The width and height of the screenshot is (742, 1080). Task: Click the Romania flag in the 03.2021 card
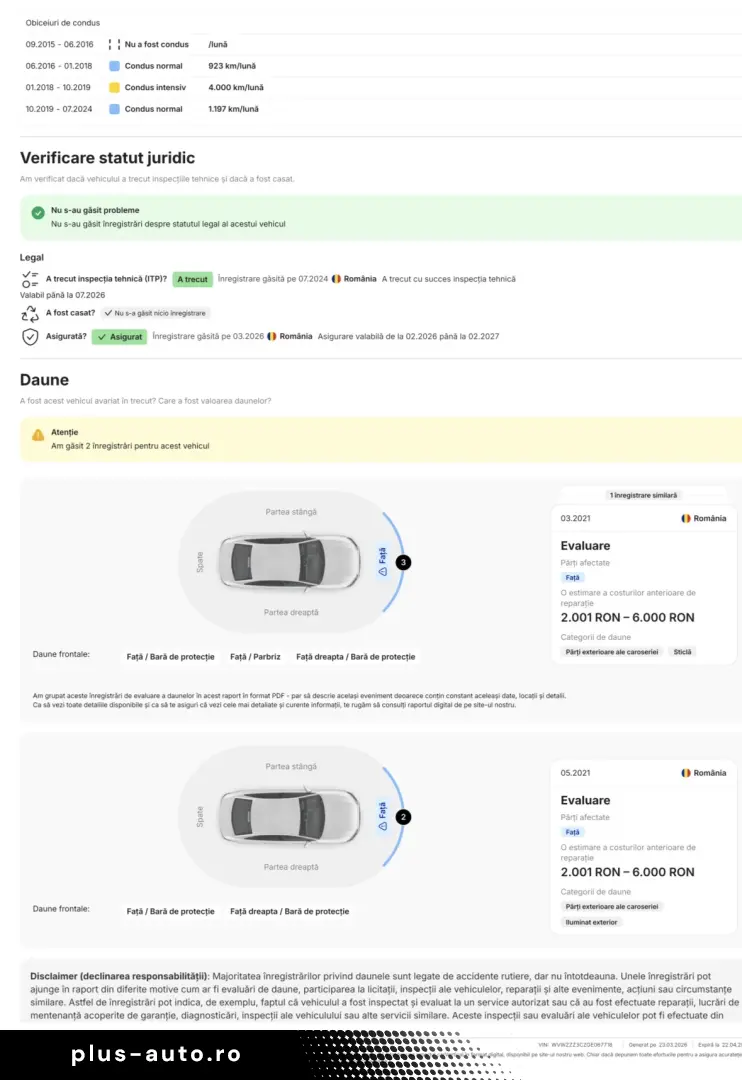click(x=686, y=519)
